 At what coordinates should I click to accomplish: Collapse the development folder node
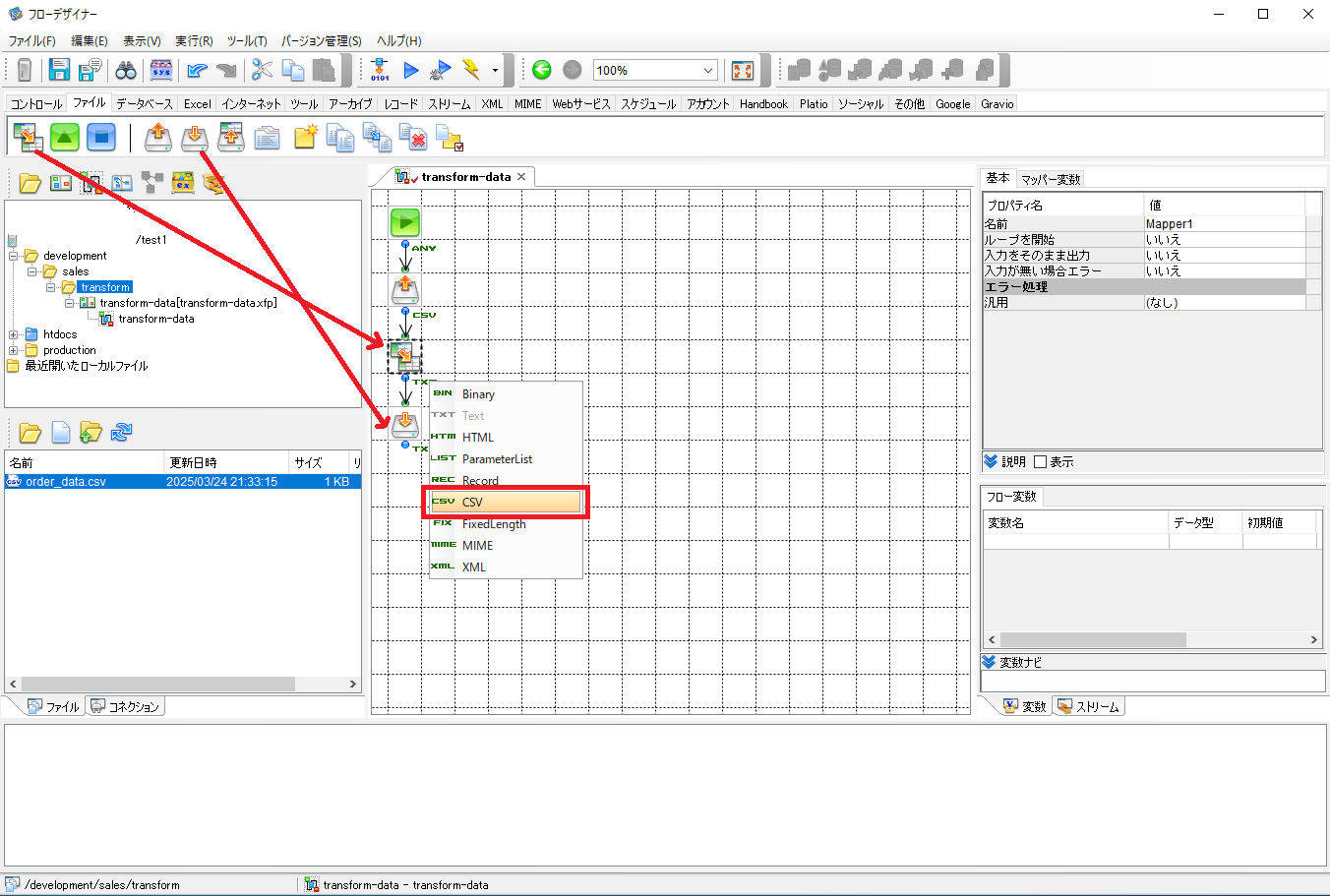coord(14,256)
